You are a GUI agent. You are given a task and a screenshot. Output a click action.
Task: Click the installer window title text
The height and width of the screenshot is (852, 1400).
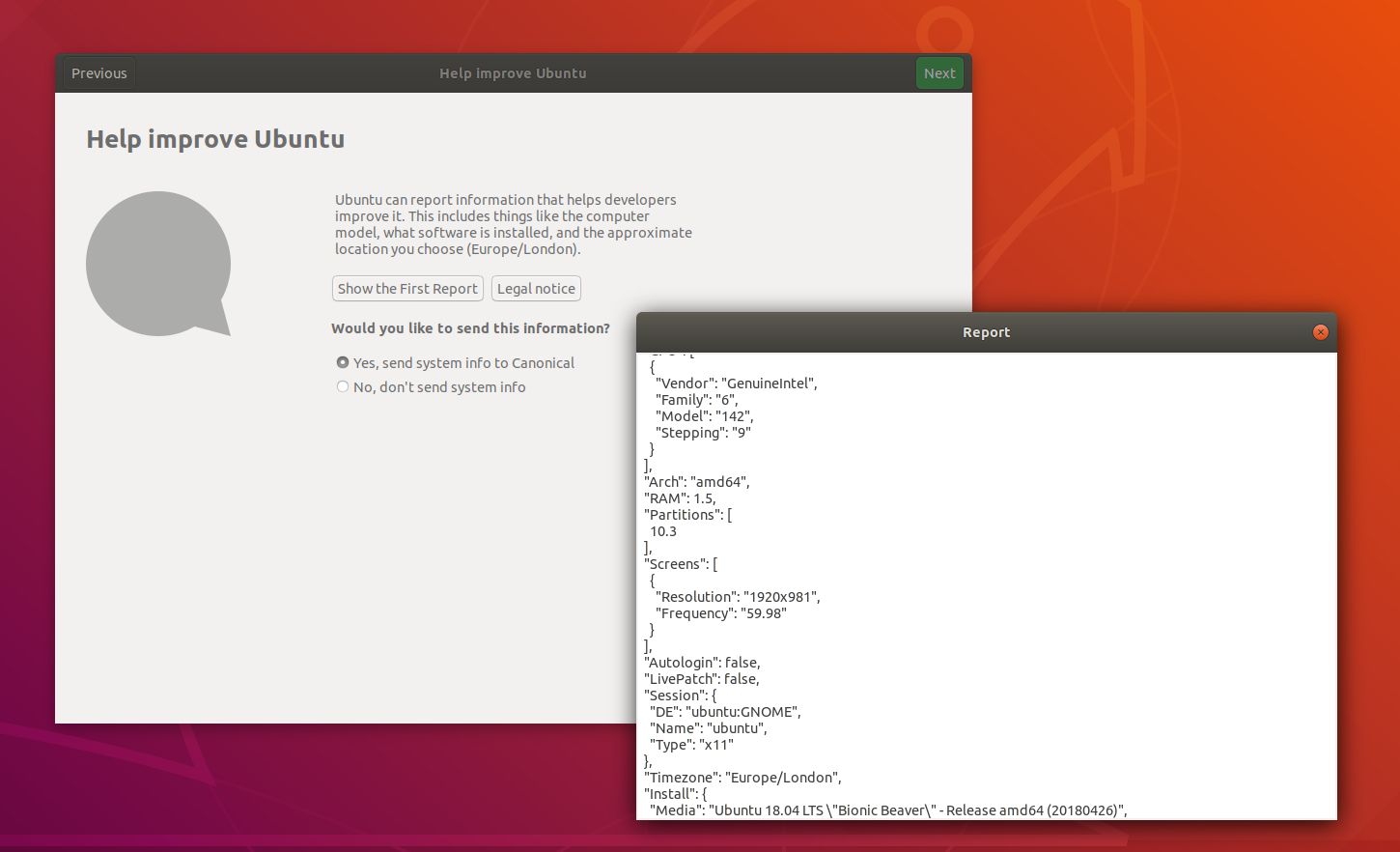click(513, 72)
